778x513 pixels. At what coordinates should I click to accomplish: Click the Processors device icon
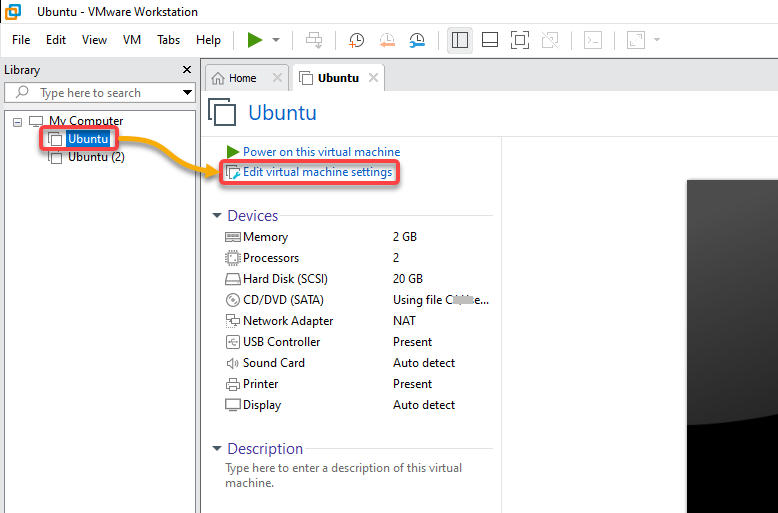[232, 258]
